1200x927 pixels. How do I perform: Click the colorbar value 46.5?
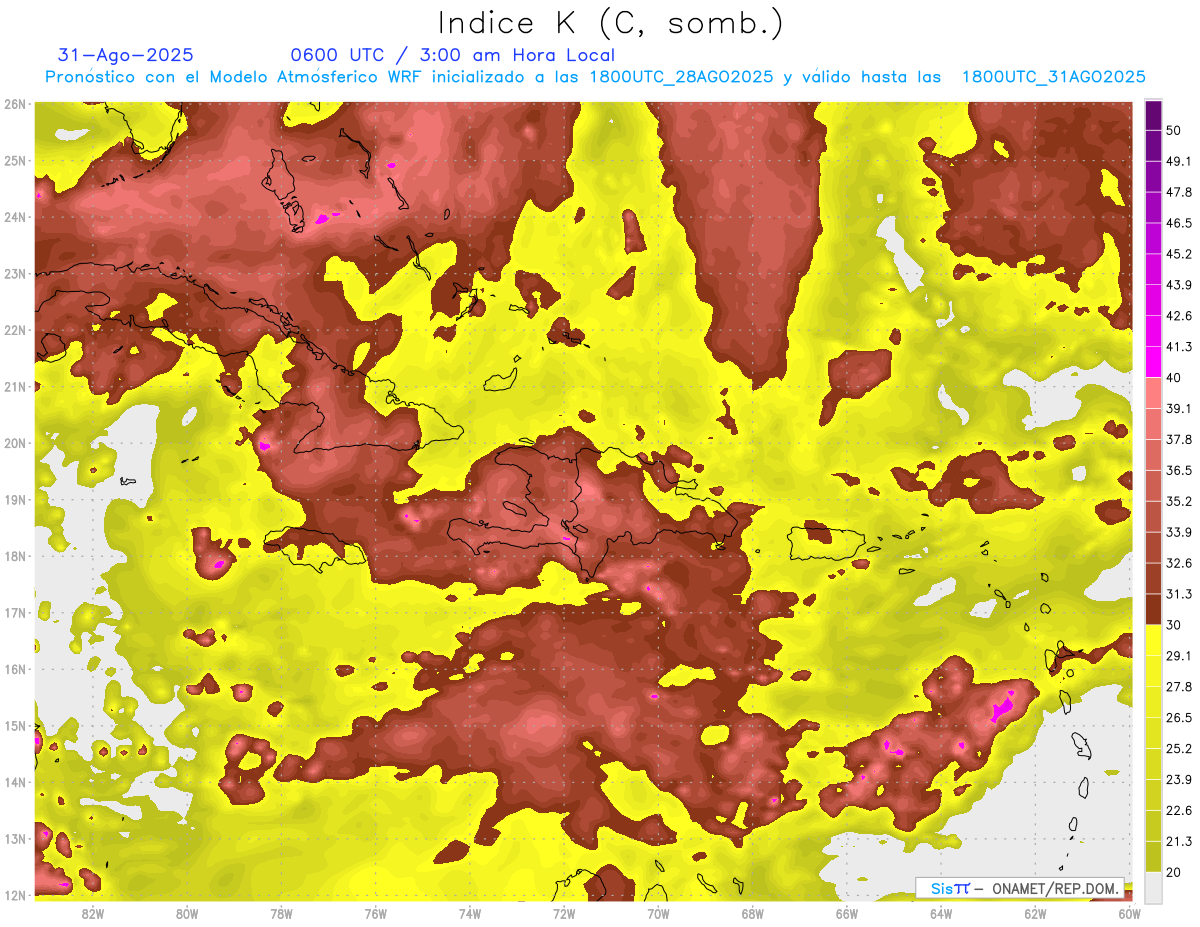pyautogui.click(x=1179, y=223)
